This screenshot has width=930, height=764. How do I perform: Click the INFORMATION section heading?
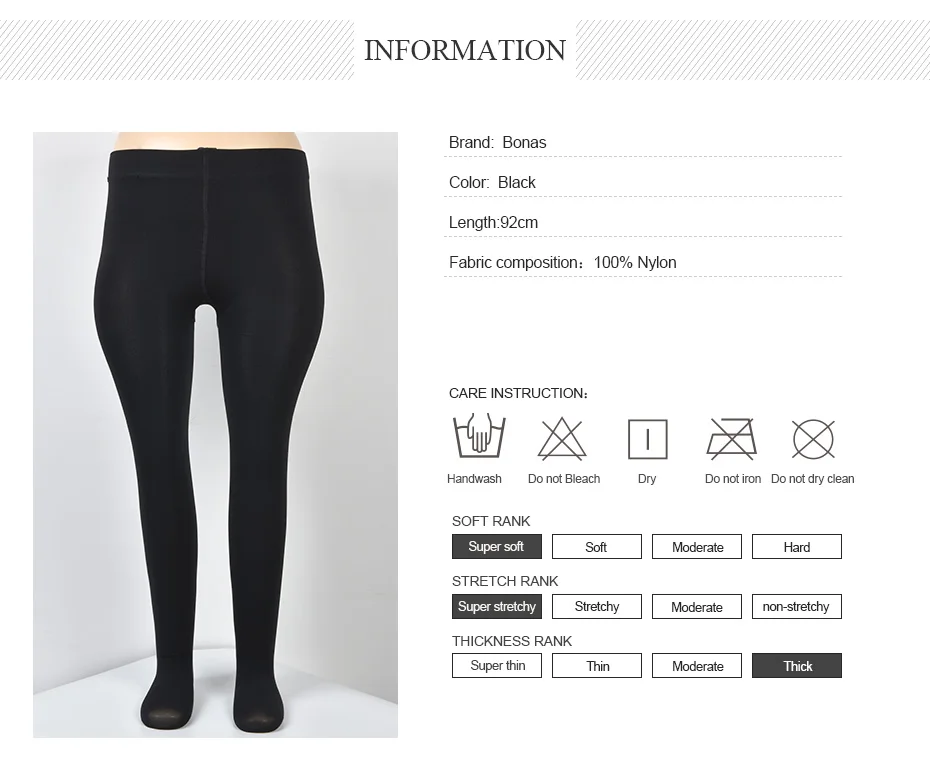(465, 50)
